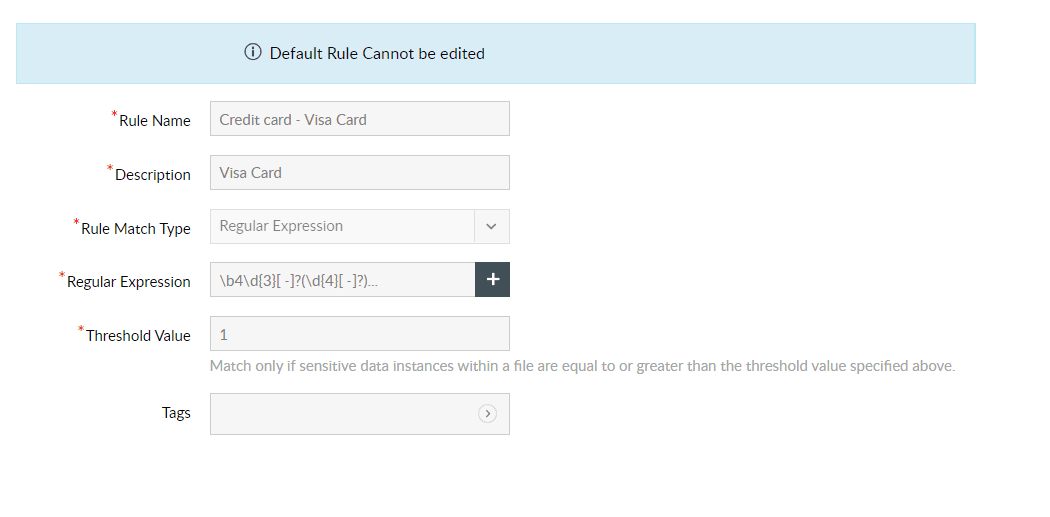Click the 'Rule Match Type' label
The width and height of the screenshot is (1050, 517).
pos(136,229)
